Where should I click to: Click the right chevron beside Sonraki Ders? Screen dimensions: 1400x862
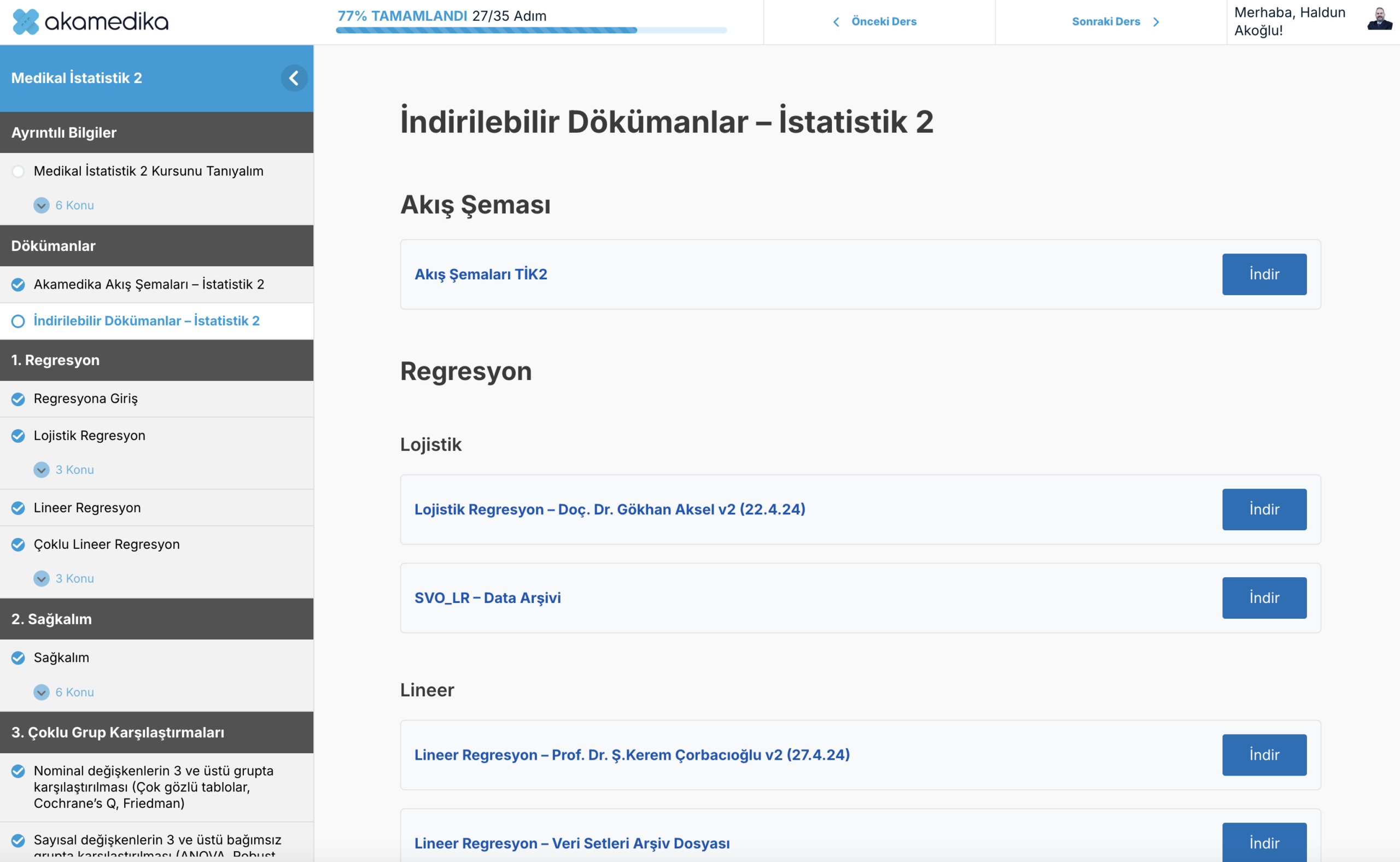pyautogui.click(x=1156, y=22)
